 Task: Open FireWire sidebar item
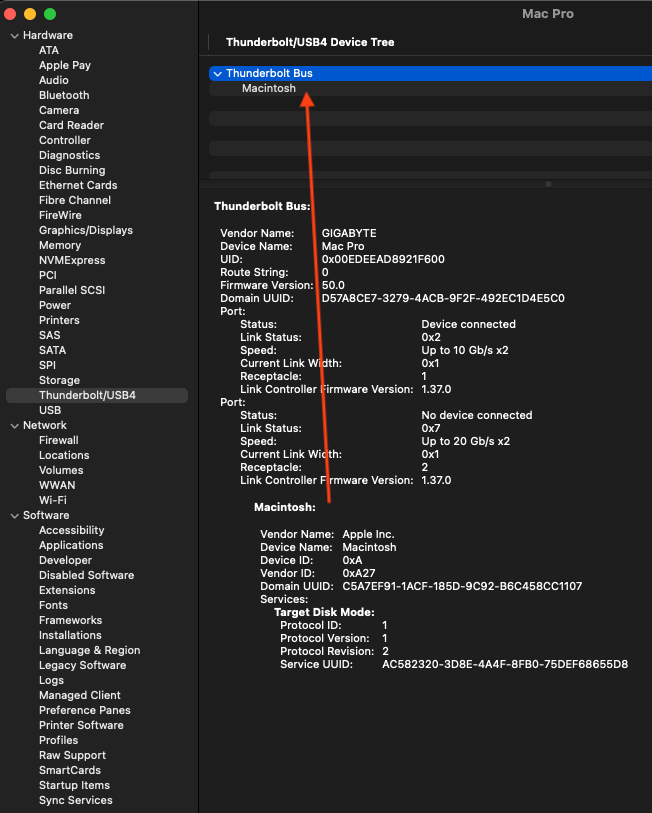coord(60,216)
